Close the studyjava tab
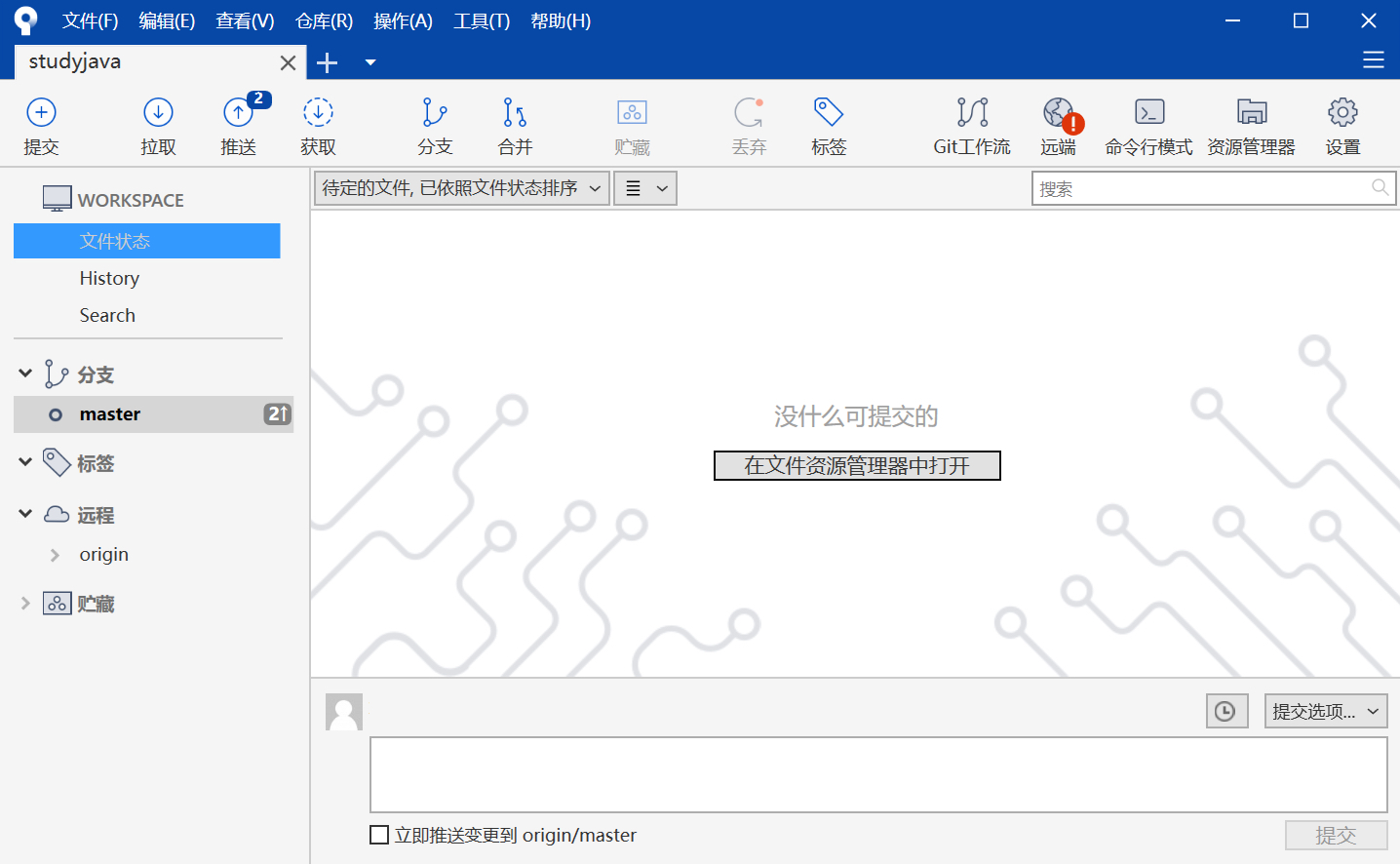Image resolution: width=1400 pixels, height=864 pixels. [x=288, y=62]
